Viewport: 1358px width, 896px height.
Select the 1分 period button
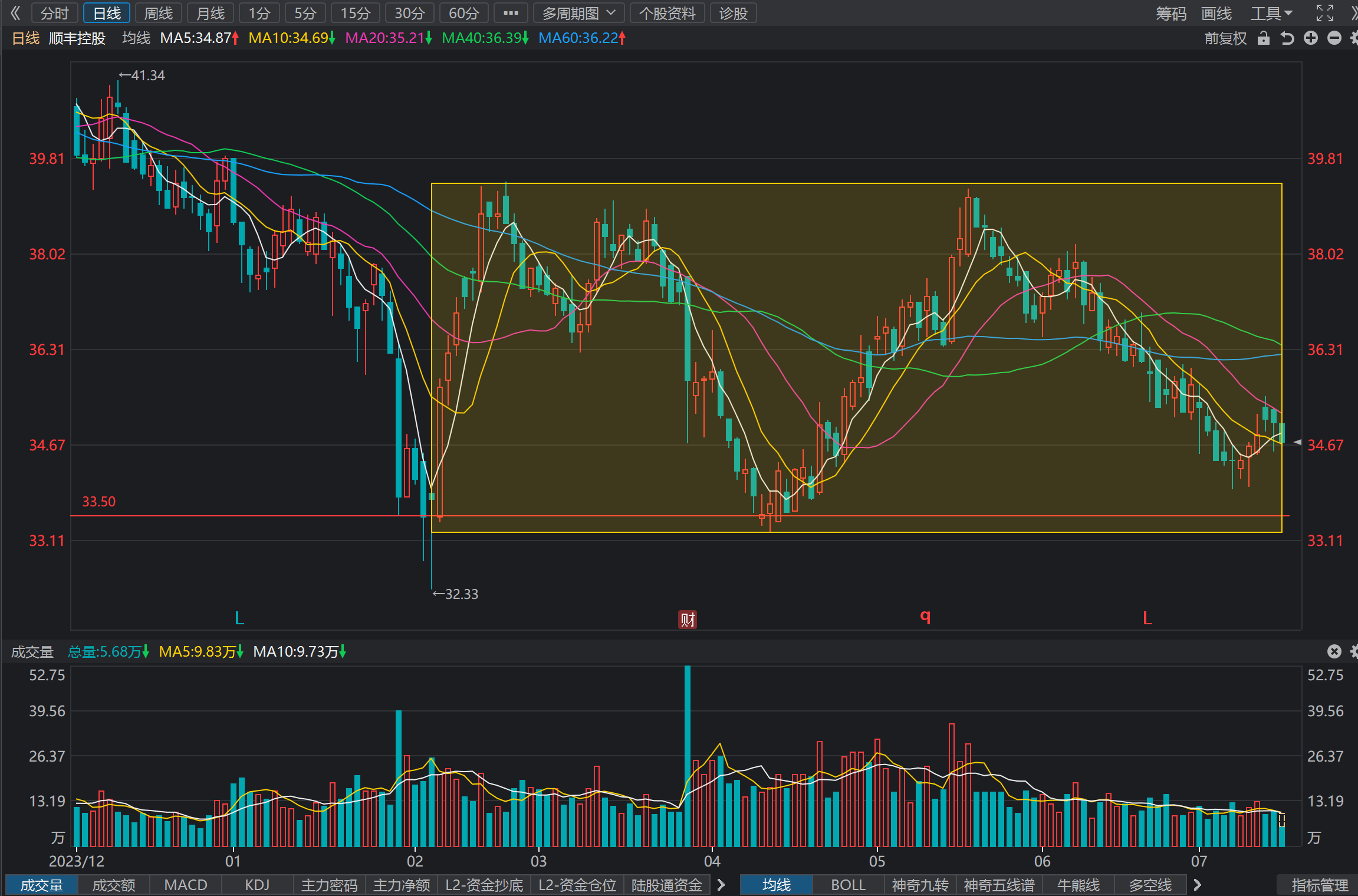pyautogui.click(x=259, y=13)
